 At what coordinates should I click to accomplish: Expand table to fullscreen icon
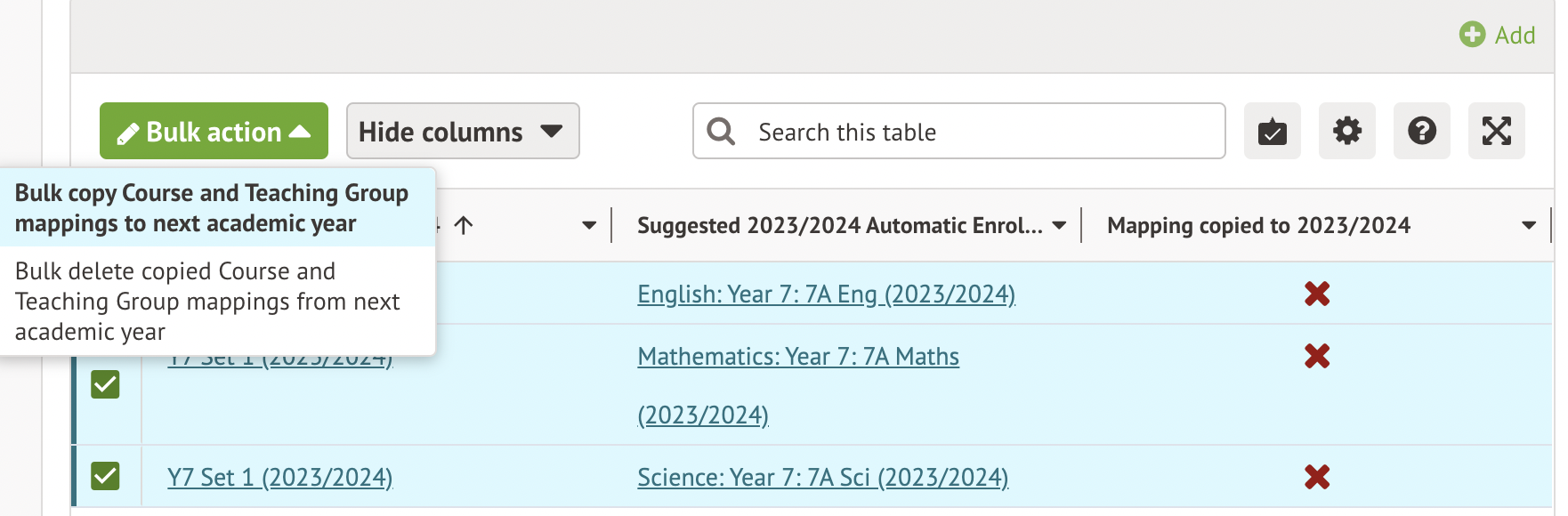point(1496,132)
